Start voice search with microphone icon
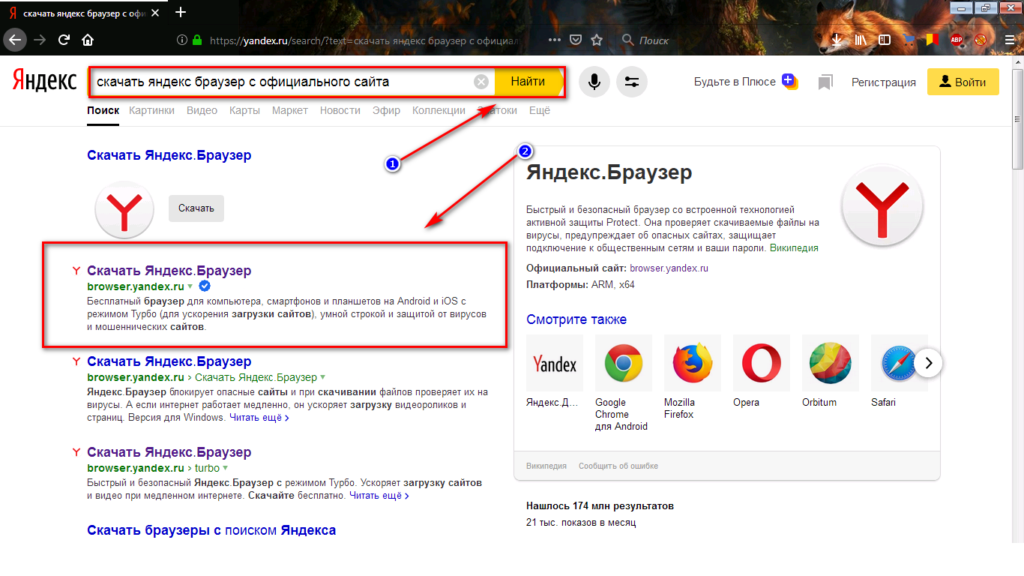This screenshot has width=1024, height=576. click(x=594, y=82)
